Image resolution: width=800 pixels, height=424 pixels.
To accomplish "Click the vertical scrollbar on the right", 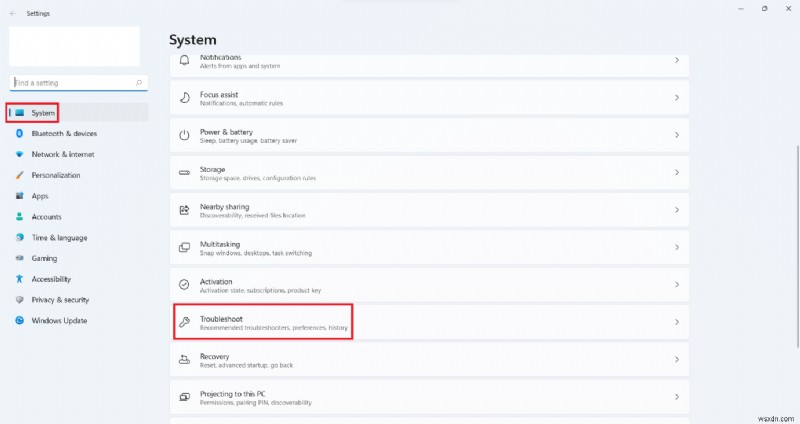I will click(x=797, y=246).
